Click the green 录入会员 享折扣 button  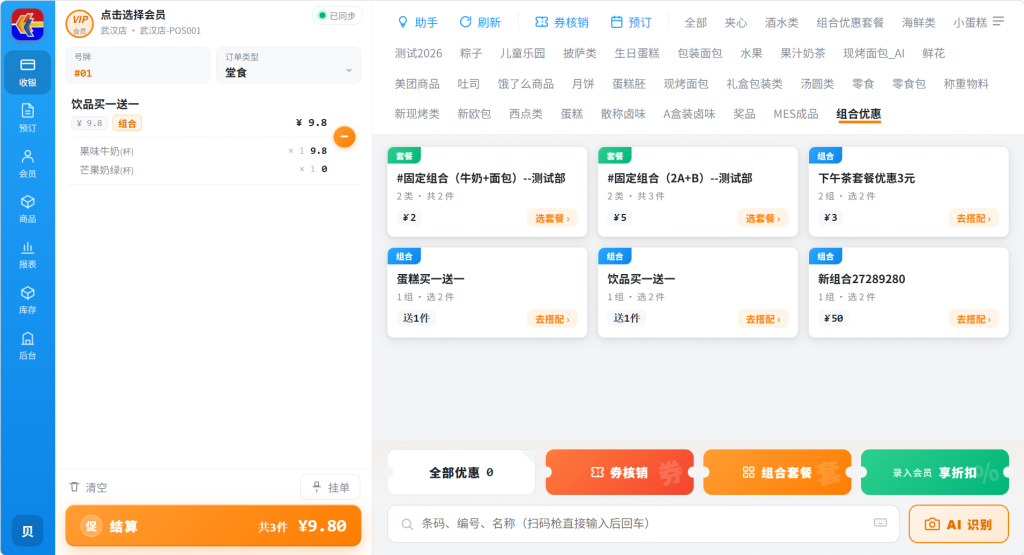[x=935, y=472]
